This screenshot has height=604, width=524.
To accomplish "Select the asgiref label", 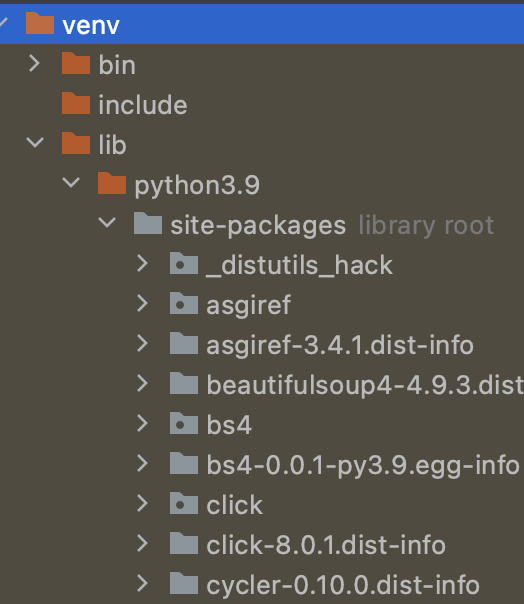I will click(x=249, y=306).
